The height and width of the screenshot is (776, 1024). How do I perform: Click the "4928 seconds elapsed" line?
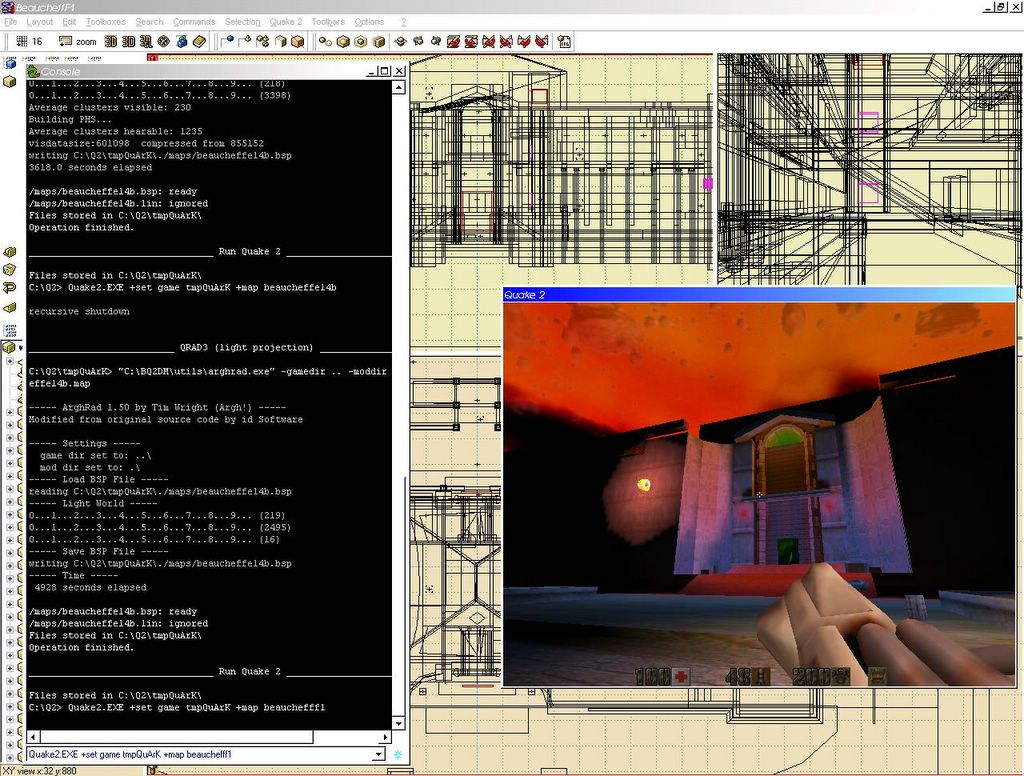tap(90, 587)
